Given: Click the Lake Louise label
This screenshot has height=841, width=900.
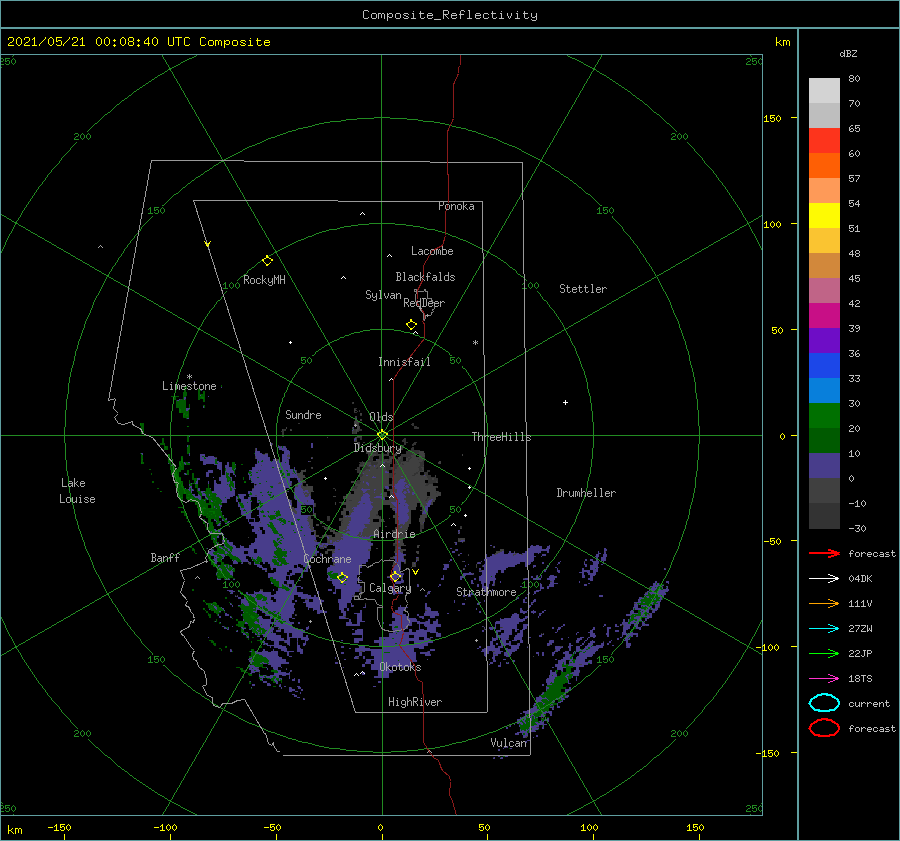Looking at the screenshot, I should (77, 491).
